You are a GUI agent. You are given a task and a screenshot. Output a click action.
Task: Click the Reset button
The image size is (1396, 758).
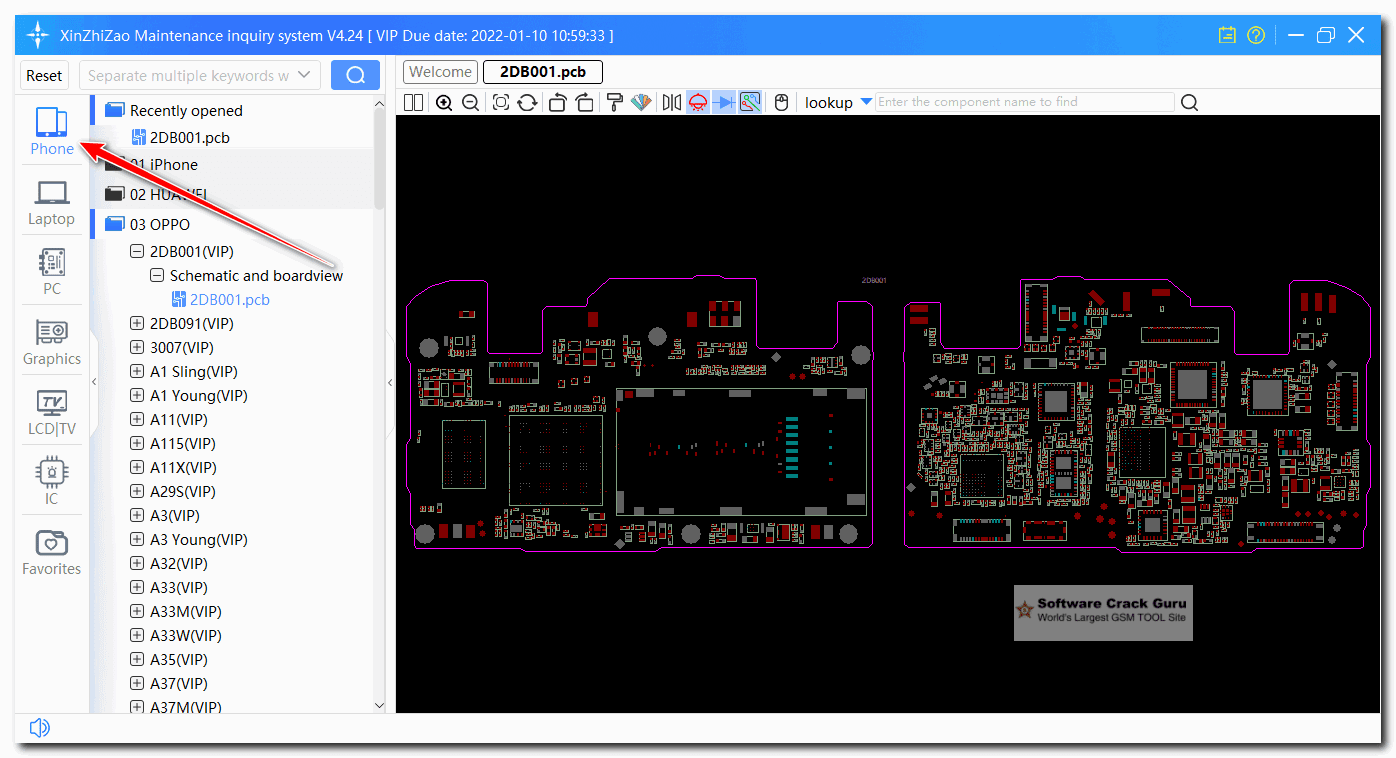pos(44,75)
